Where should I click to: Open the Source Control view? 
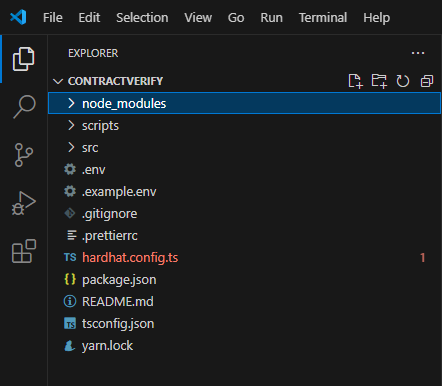coord(23,155)
